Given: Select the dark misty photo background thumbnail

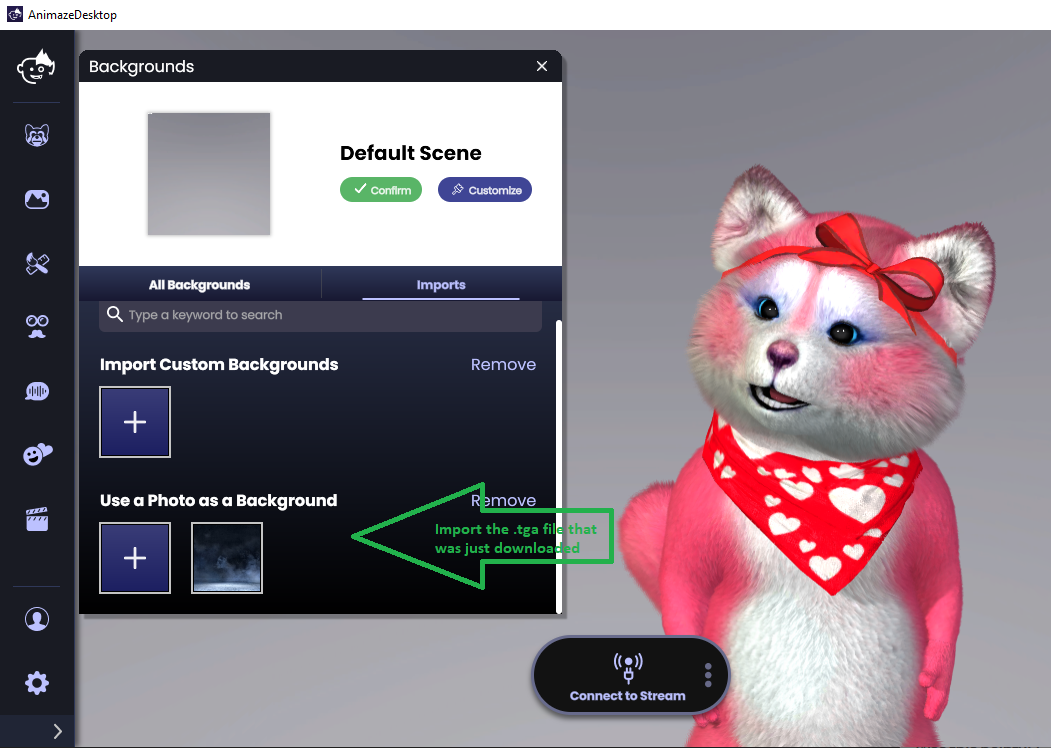Looking at the screenshot, I should [227, 558].
